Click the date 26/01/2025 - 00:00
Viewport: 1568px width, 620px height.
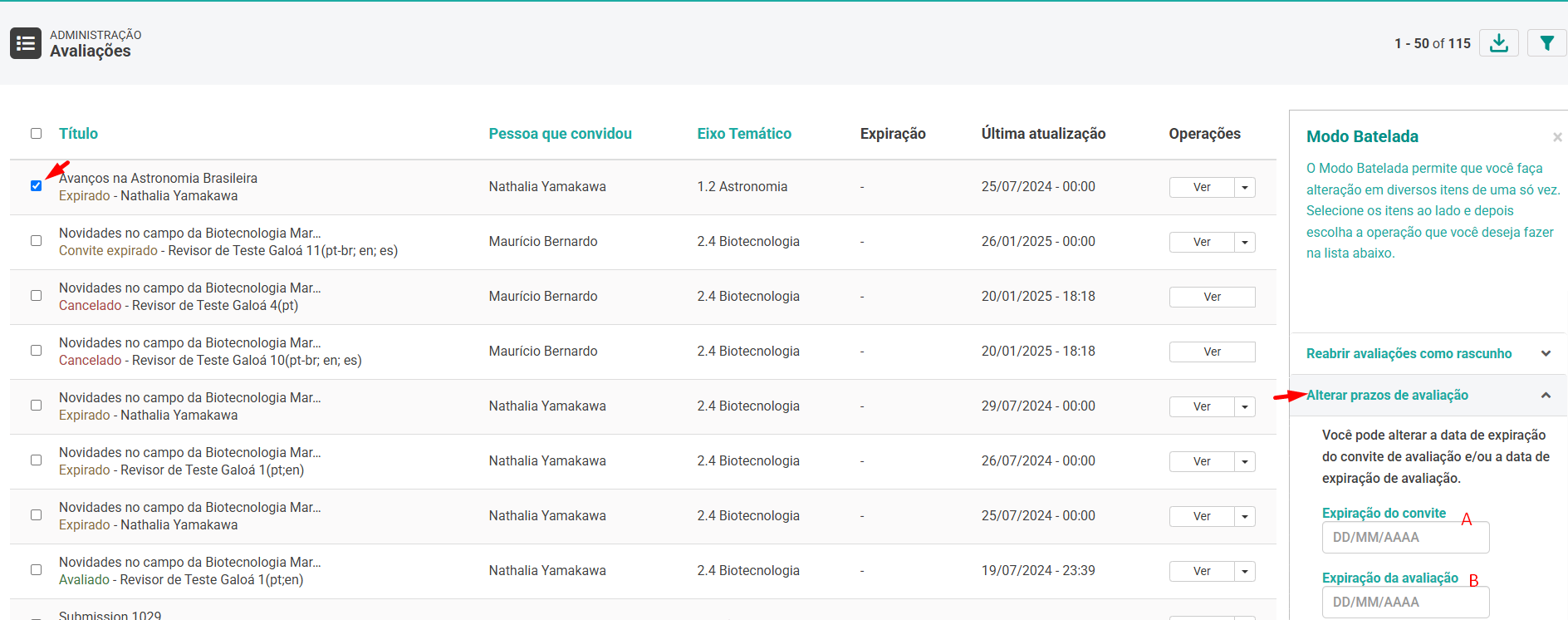(x=1038, y=241)
